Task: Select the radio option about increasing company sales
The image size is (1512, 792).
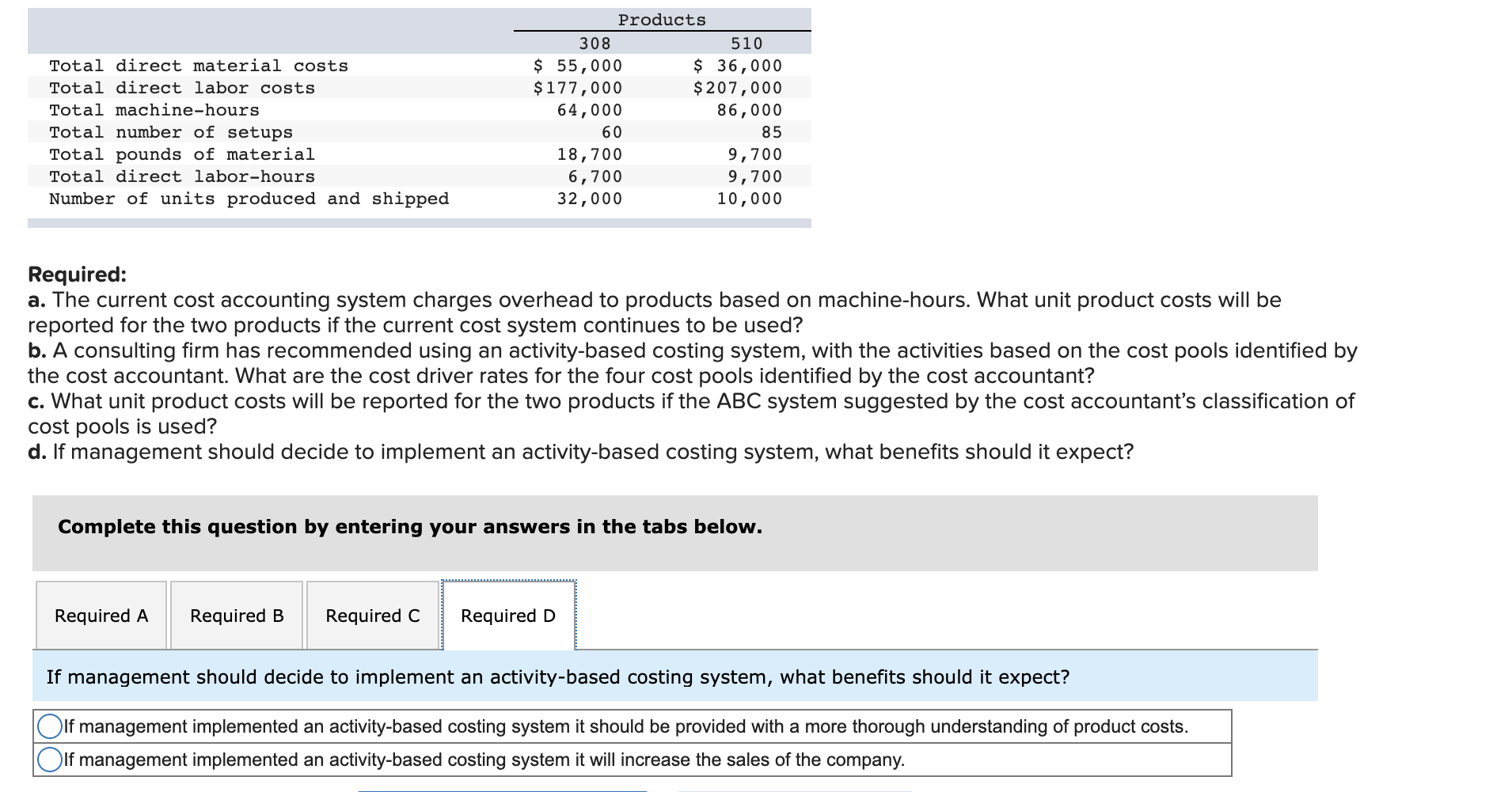Action: [49, 759]
